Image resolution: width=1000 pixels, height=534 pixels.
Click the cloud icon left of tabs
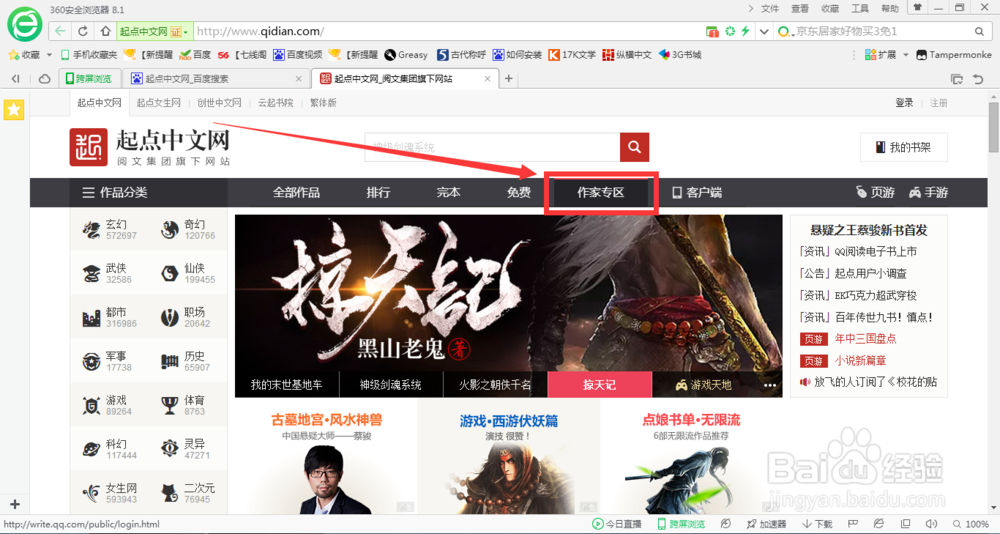click(45, 79)
